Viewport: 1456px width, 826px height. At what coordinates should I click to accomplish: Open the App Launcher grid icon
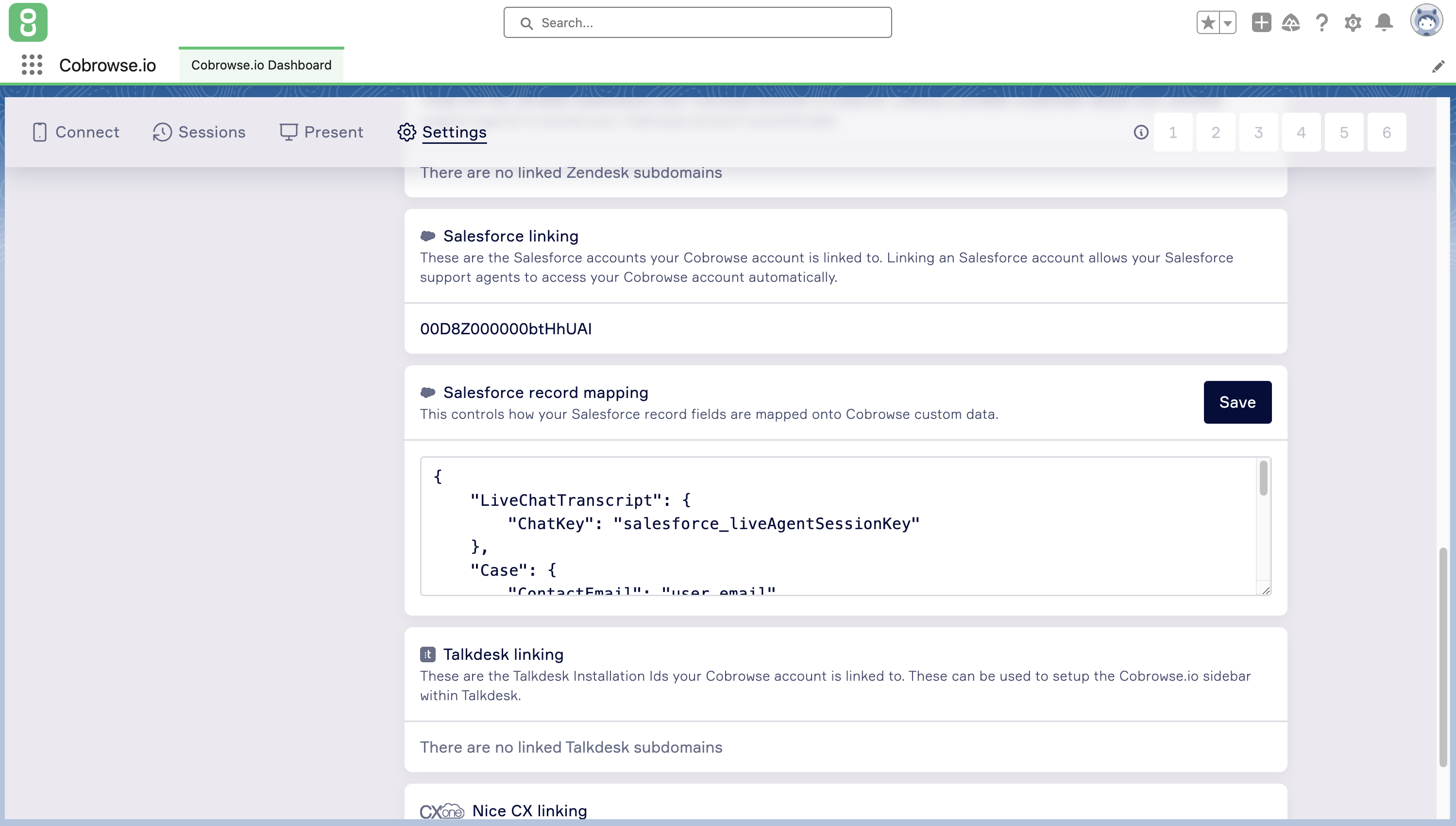tap(32, 65)
